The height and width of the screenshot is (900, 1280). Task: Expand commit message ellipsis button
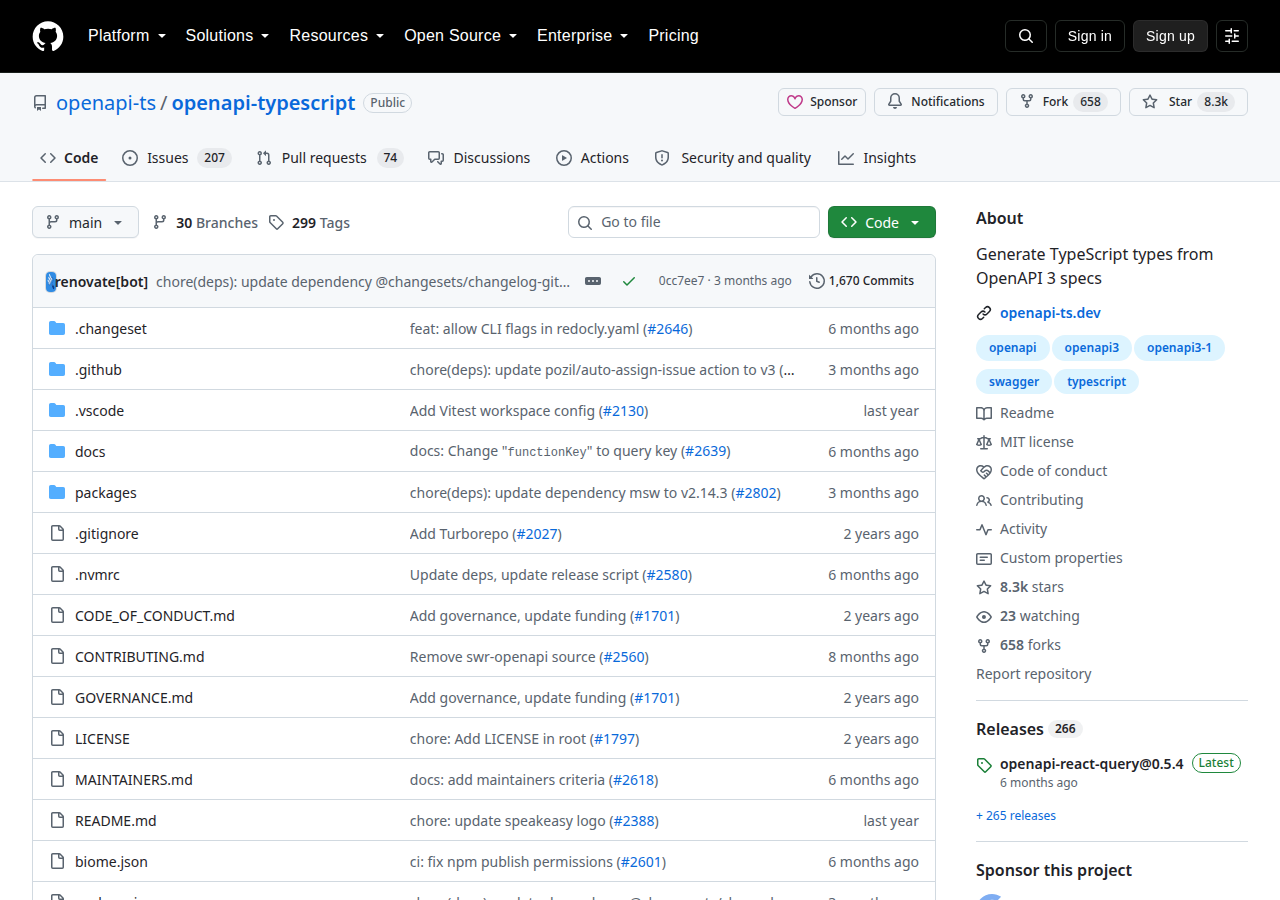(593, 281)
